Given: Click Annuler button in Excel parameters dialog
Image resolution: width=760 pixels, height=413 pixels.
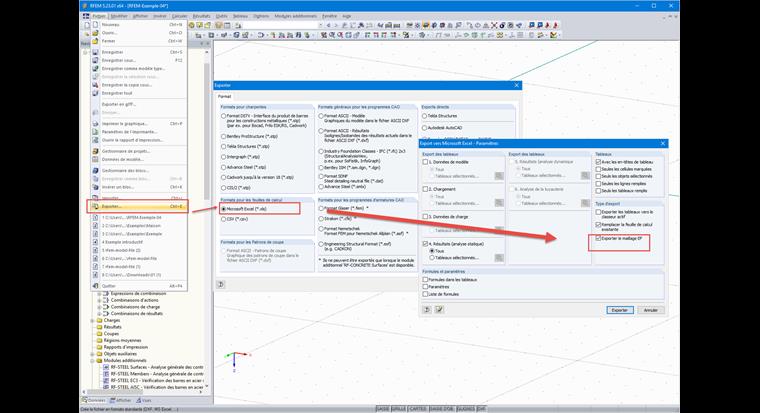Looking at the screenshot, I should click(650, 310).
